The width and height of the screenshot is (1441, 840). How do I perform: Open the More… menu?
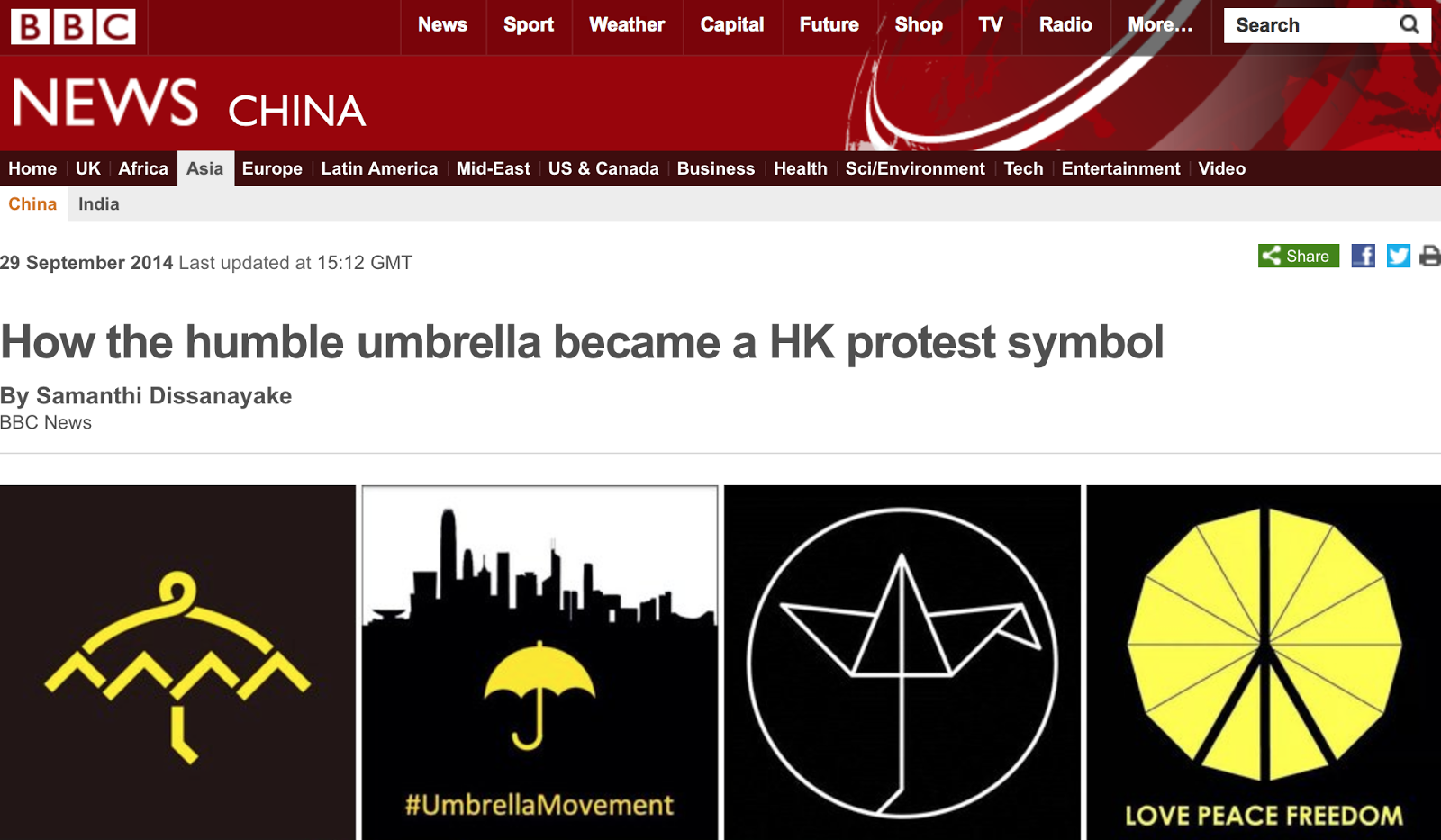1160,25
